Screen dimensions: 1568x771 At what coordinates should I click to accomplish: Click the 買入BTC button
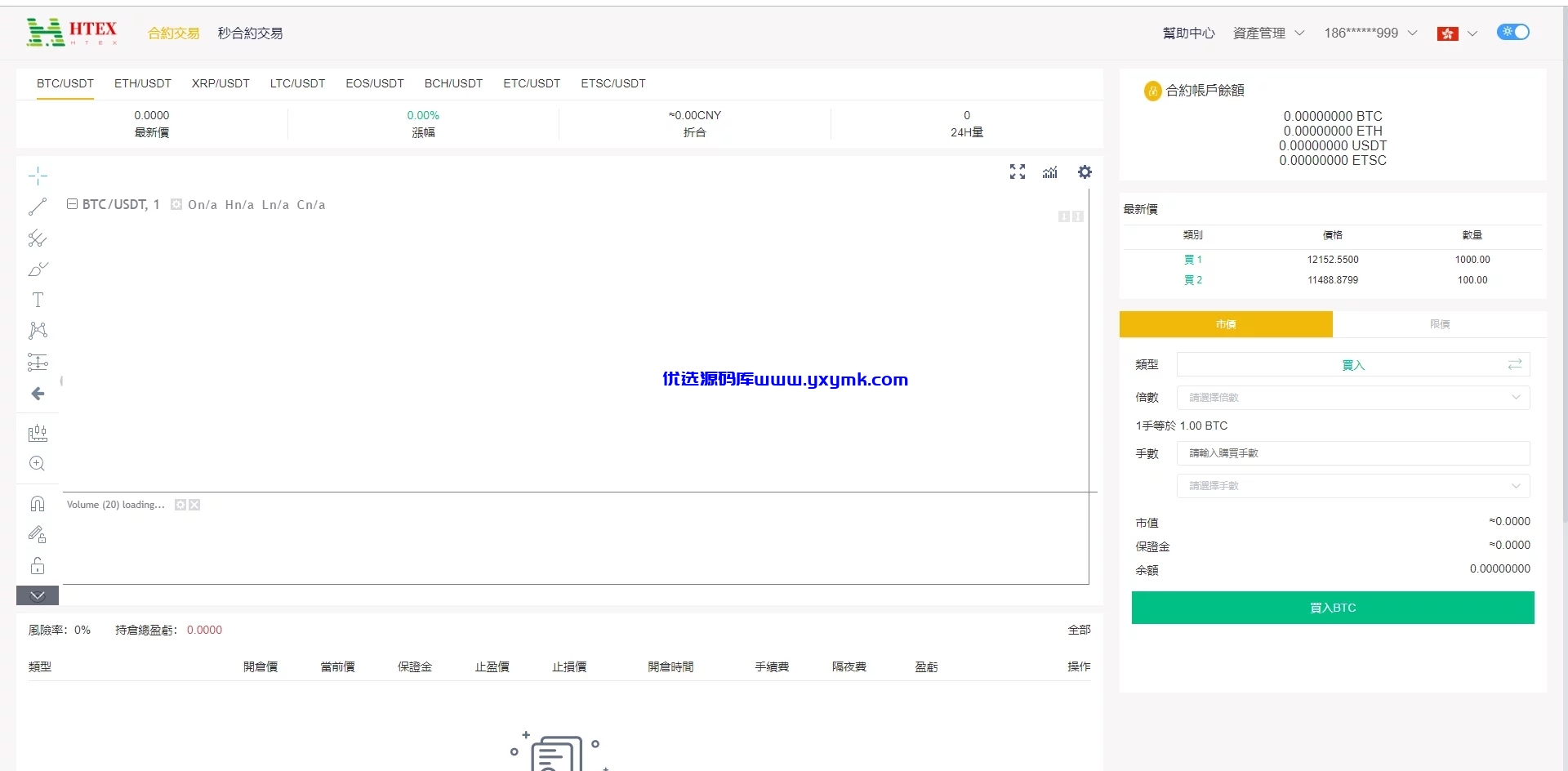pyautogui.click(x=1333, y=608)
